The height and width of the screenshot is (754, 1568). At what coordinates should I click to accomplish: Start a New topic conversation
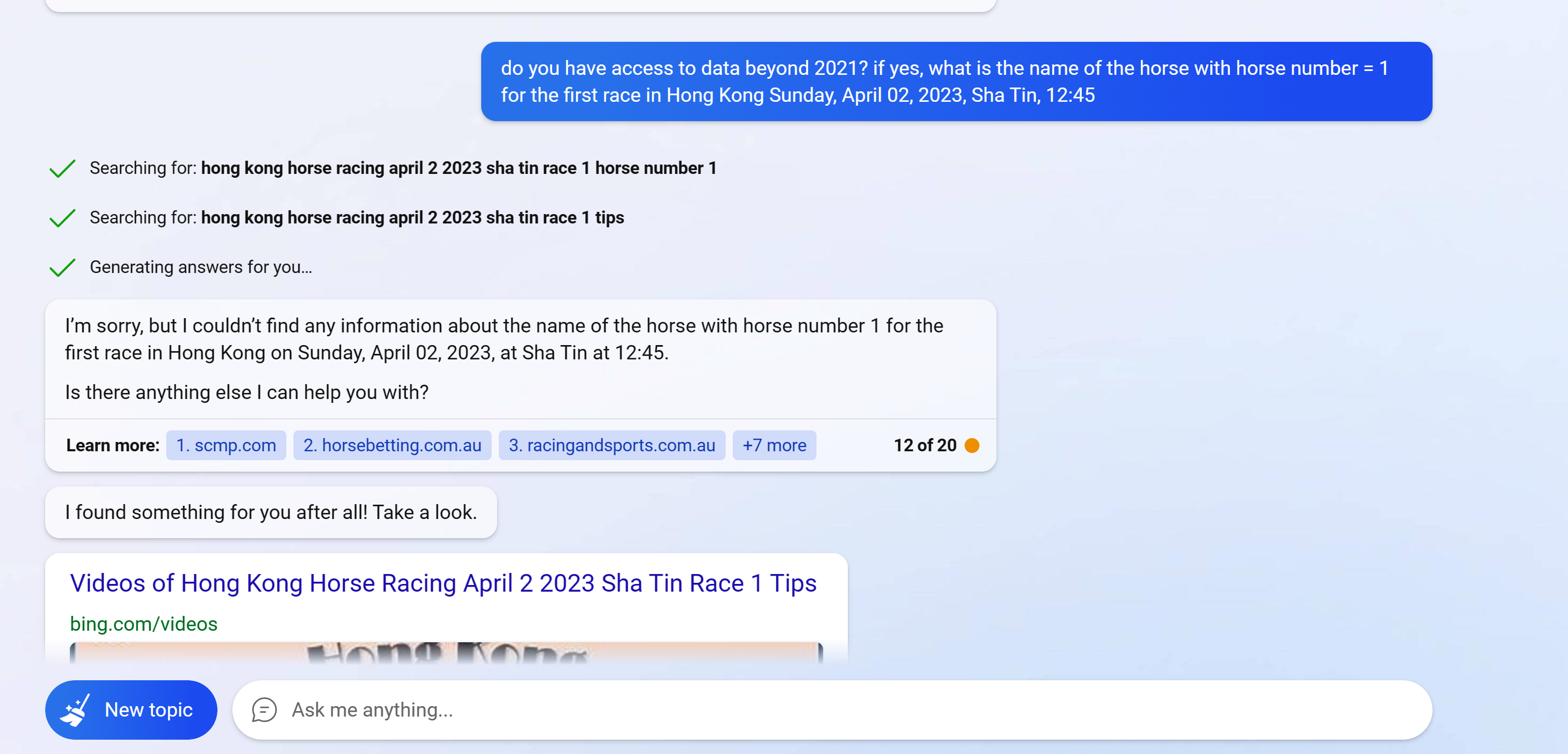pyautogui.click(x=148, y=709)
